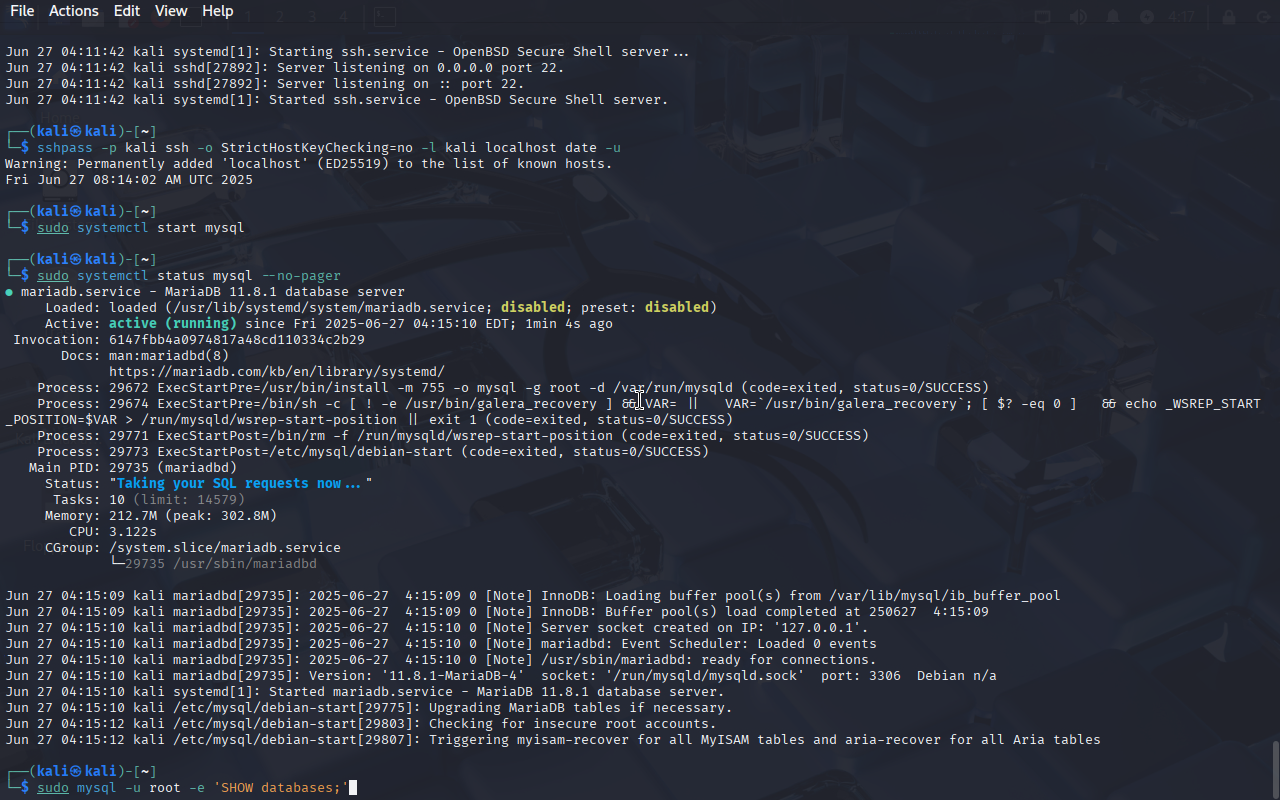The width and height of the screenshot is (1280, 800).
Task: Click the yellow 'disabled' preset text
Action: pyautogui.click(x=676, y=308)
